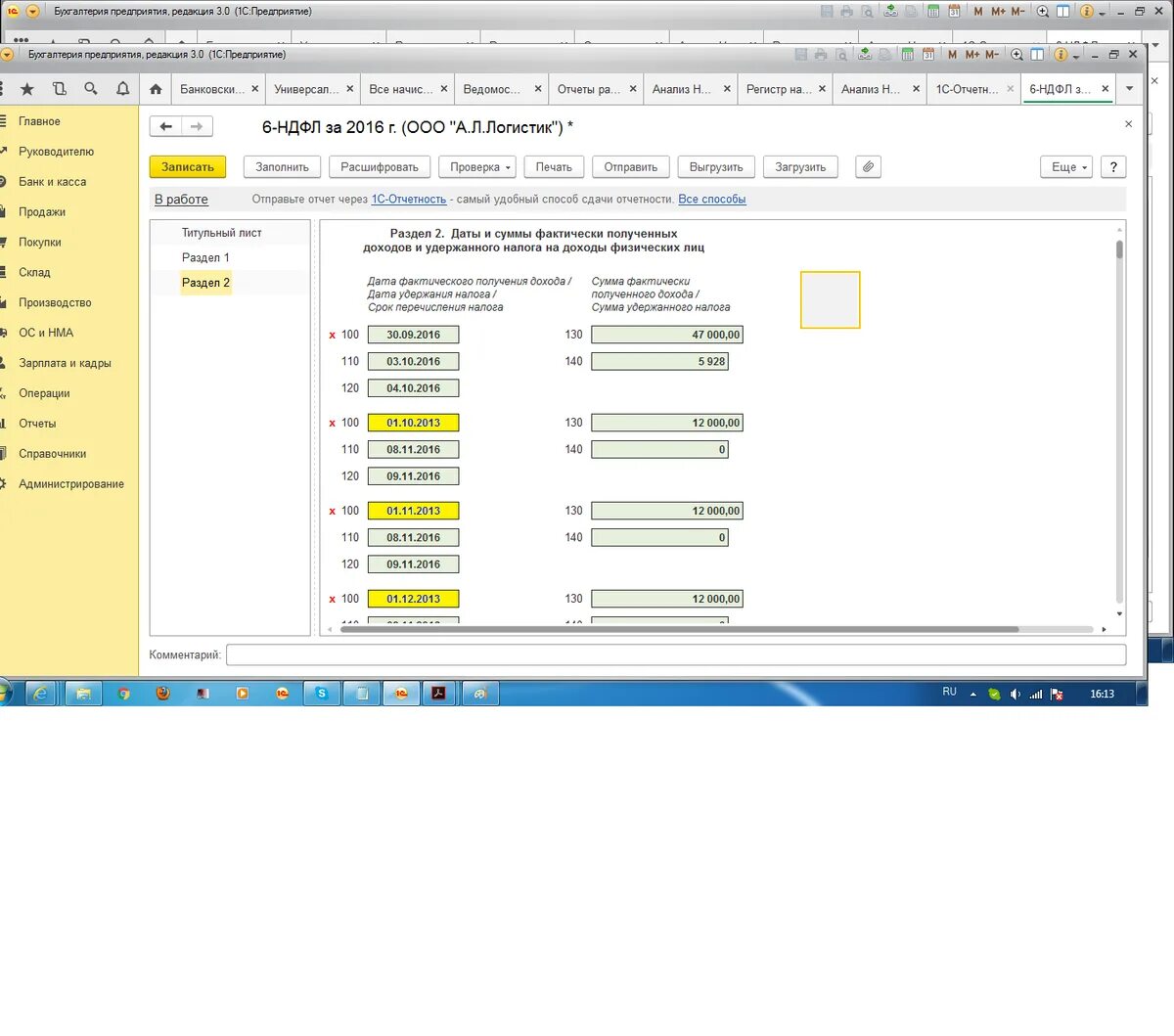Open main menu dropdown of front window

tap(7, 55)
